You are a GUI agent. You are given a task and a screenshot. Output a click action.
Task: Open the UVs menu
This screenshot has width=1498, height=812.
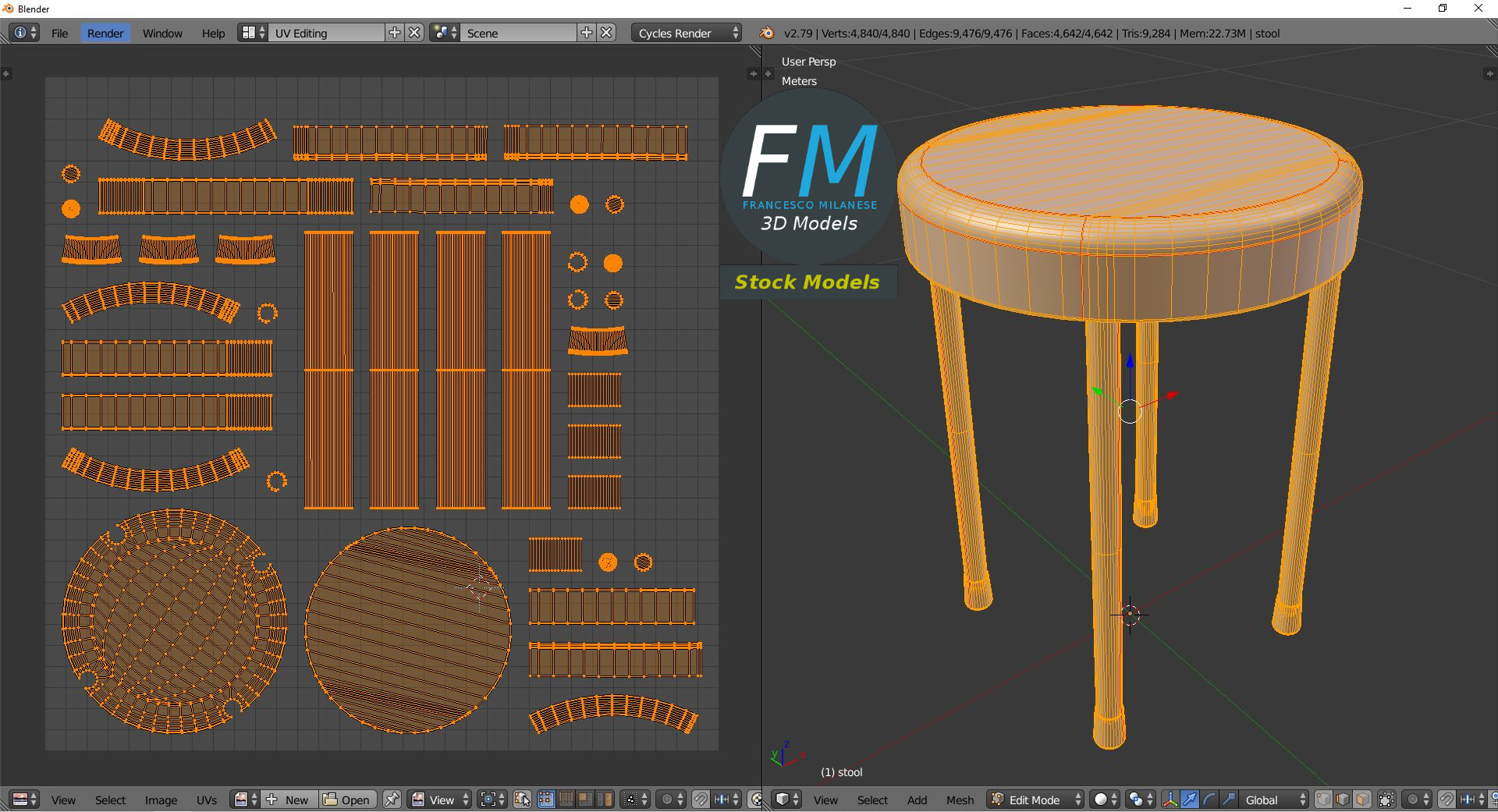point(207,800)
